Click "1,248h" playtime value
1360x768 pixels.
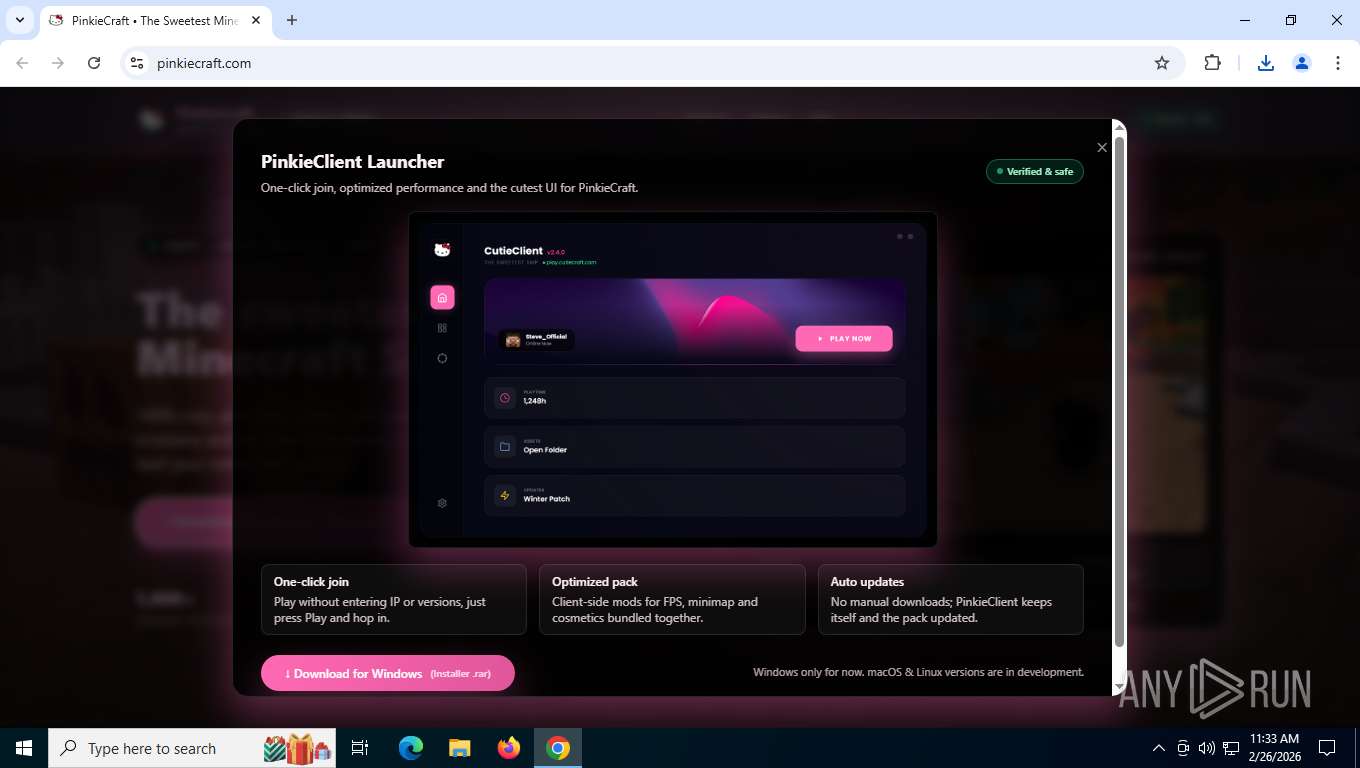534,401
